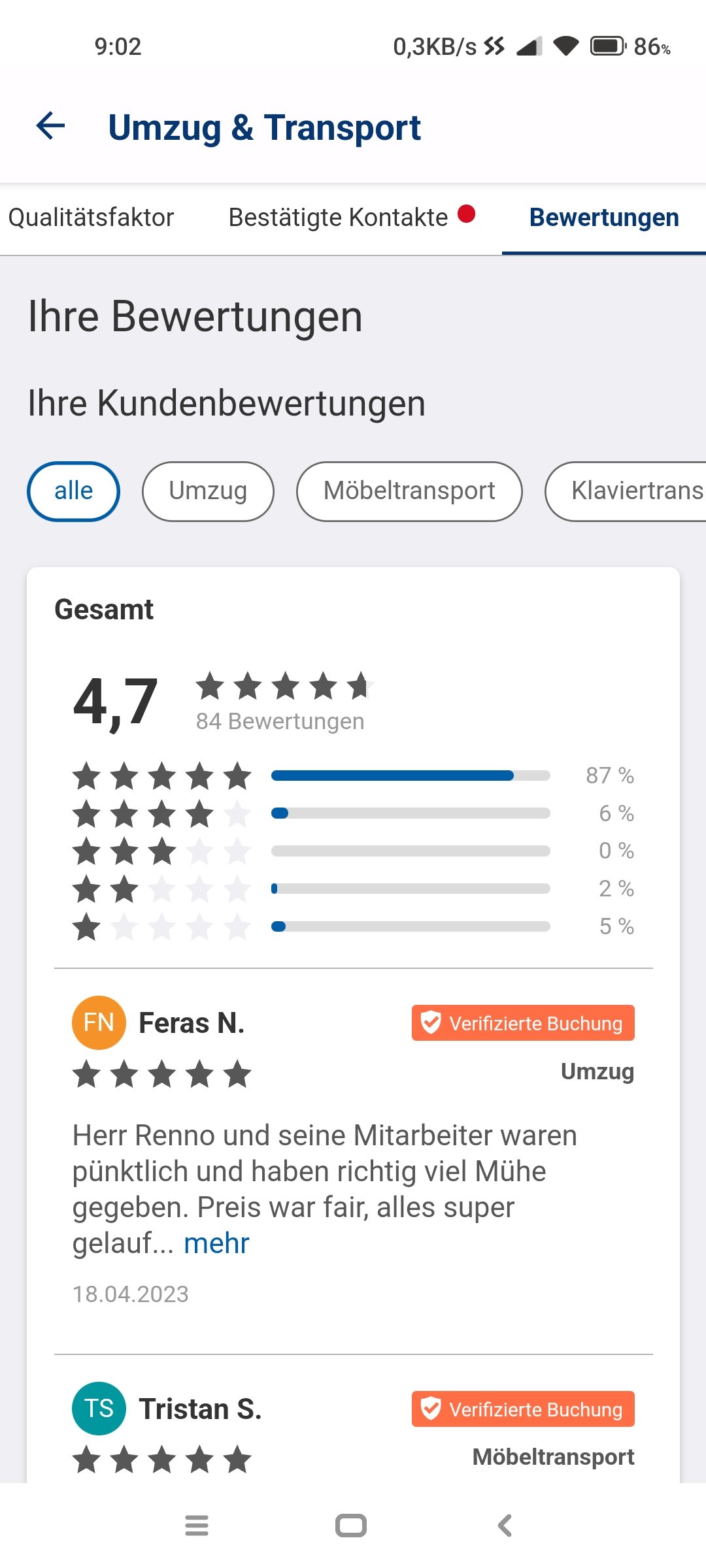Tap Feras N.'s 'Verifizierte Buchung' badge

click(523, 1022)
